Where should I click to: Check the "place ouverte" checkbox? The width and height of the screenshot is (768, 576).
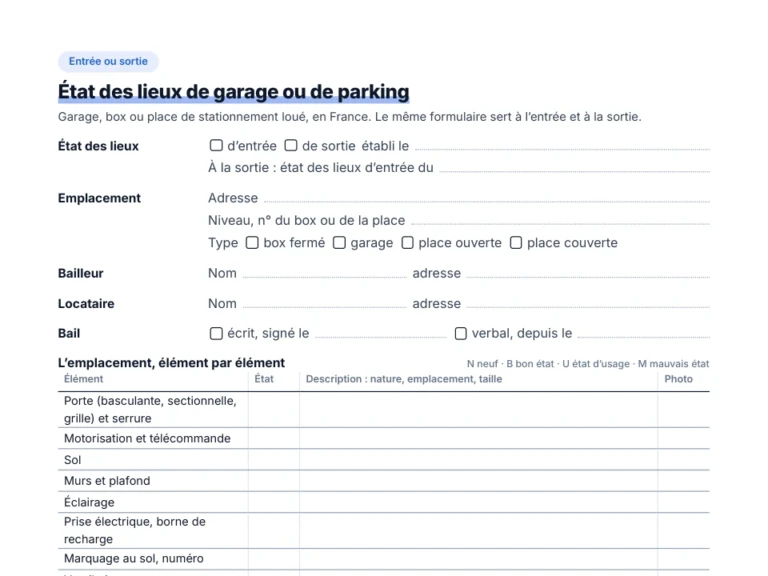408,242
